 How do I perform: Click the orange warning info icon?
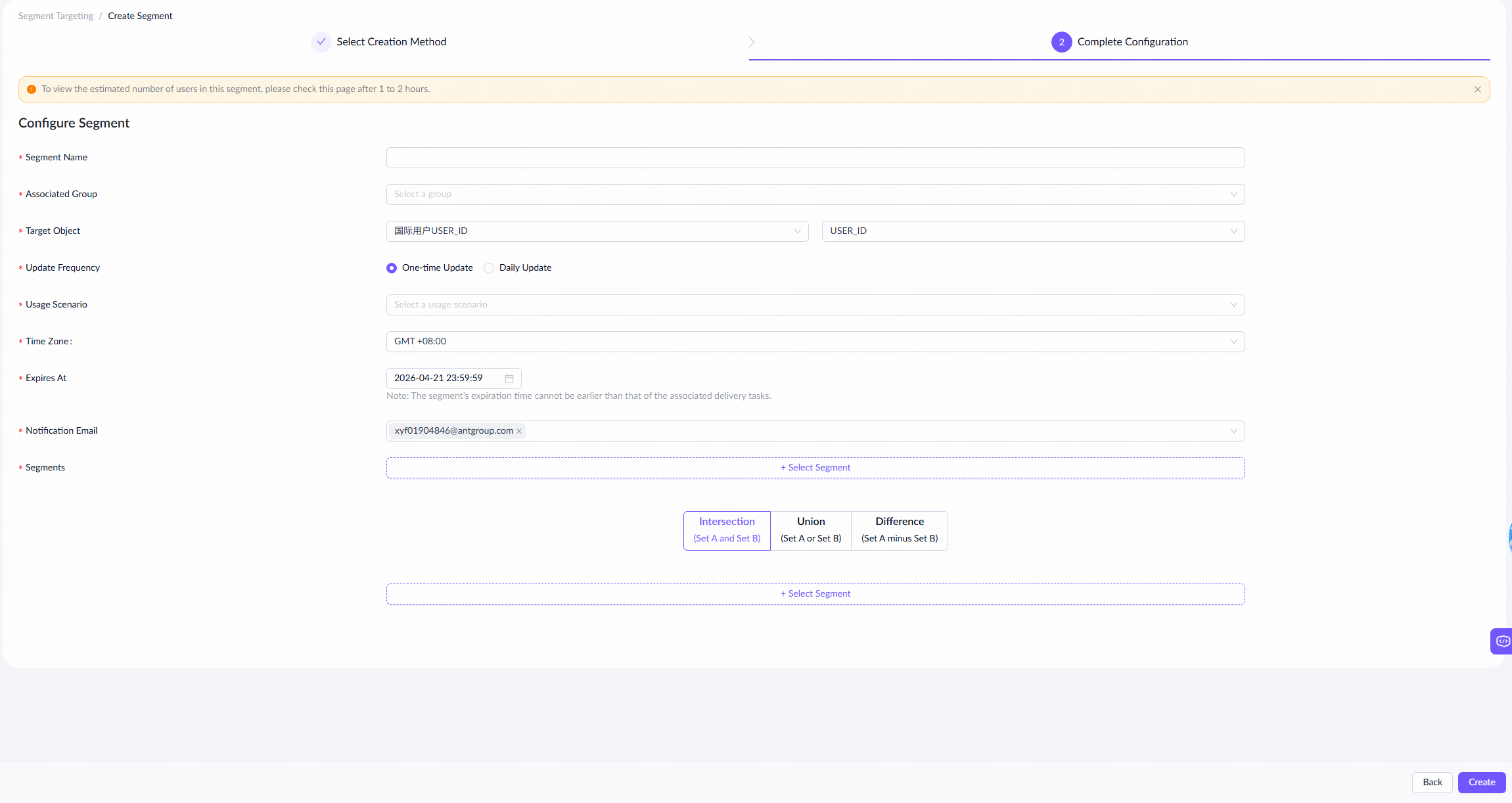31,89
